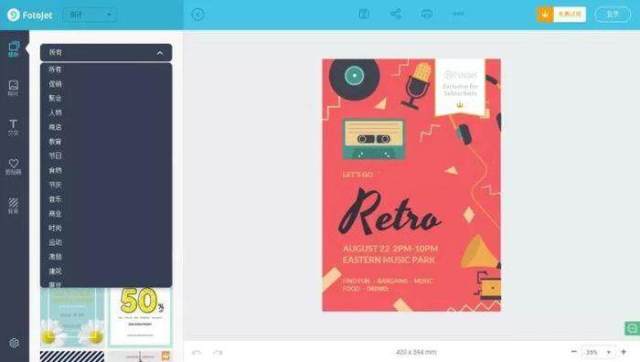Click the Share icon in the top bar

point(396,14)
